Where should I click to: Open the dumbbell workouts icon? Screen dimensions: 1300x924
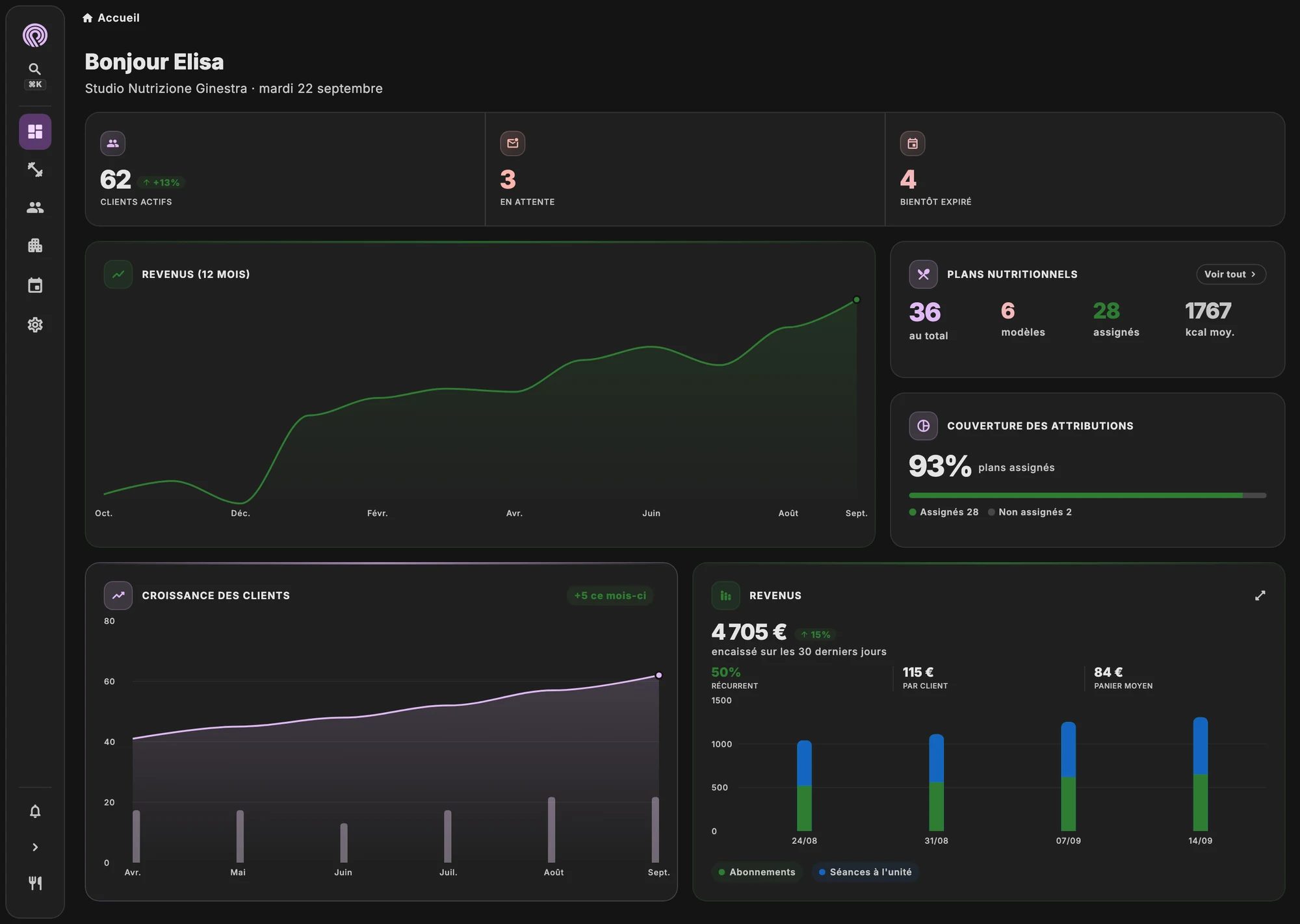click(x=35, y=170)
